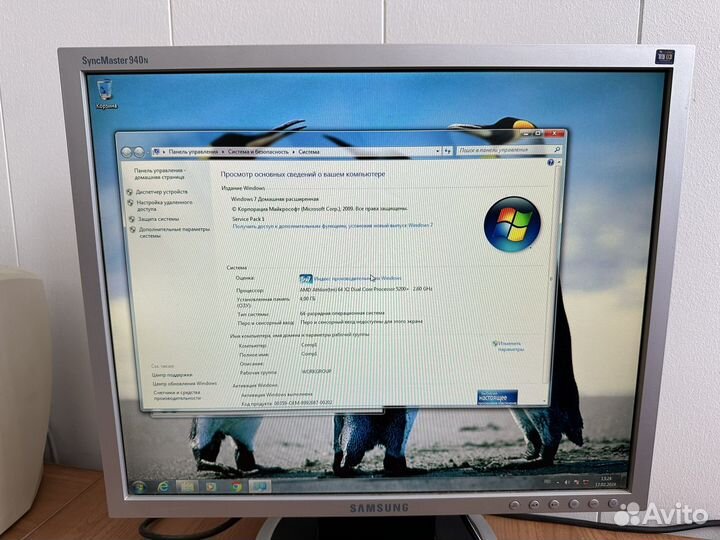720x540 pixels.
Task: Click the Windows 7 upgrade features link
Action: point(332,226)
